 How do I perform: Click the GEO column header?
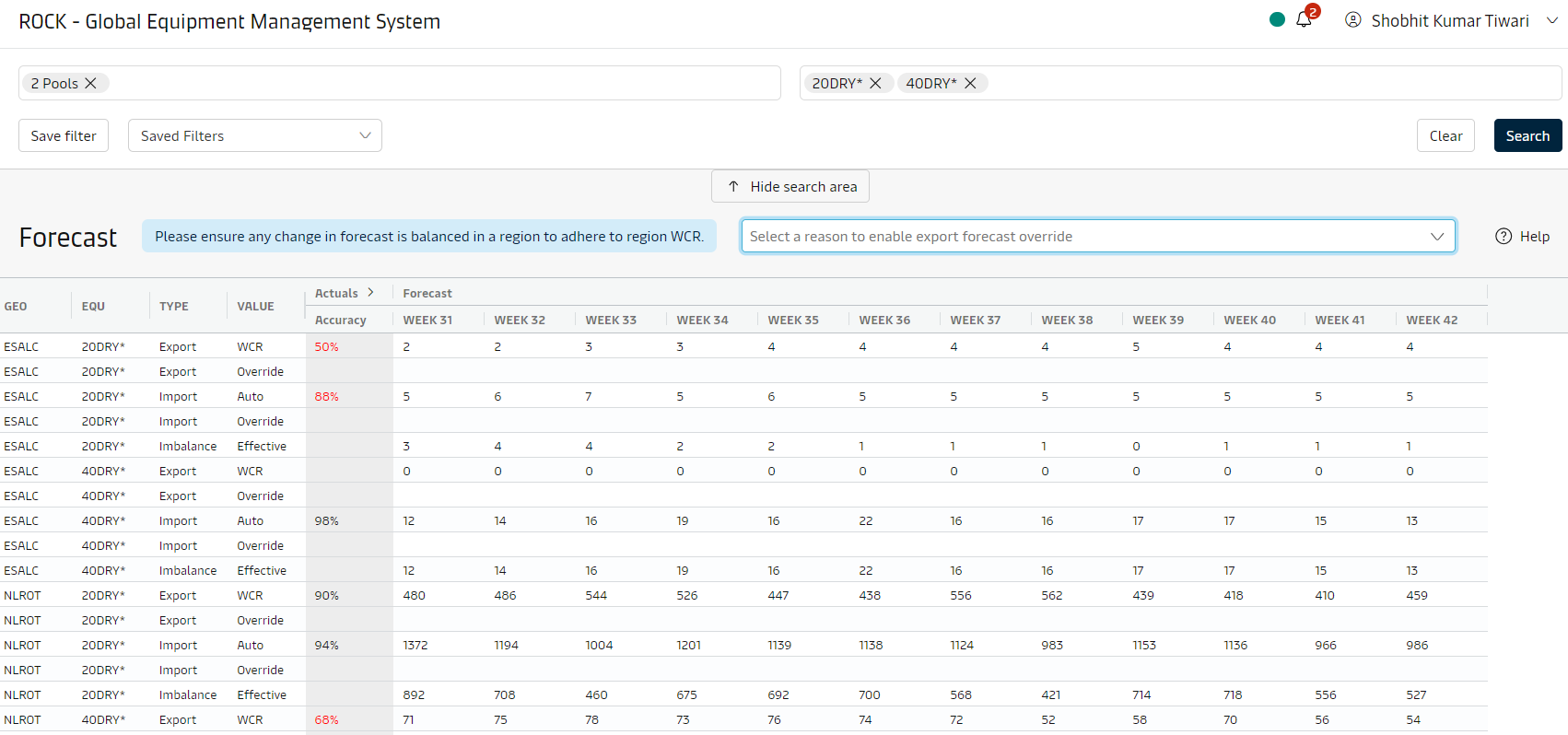(16, 306)
